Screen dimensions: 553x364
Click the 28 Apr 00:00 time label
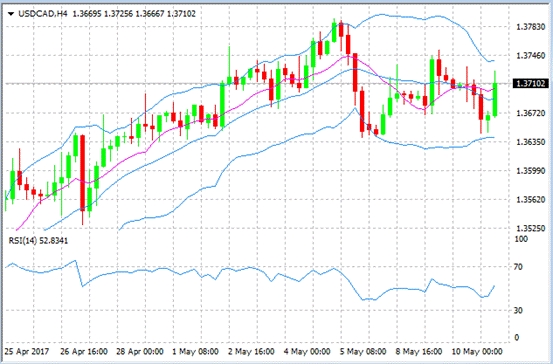coord(140,352)
